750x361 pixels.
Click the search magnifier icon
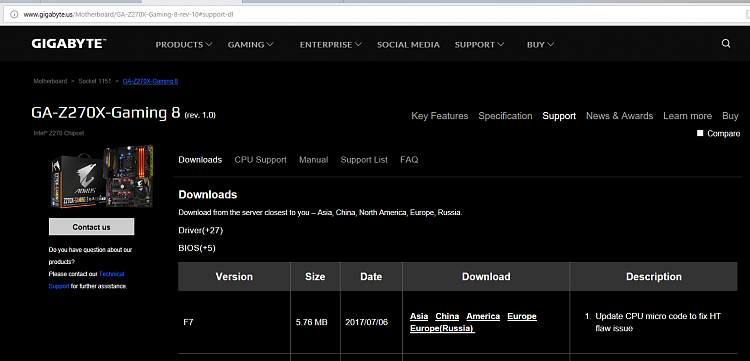pos(726,44)
